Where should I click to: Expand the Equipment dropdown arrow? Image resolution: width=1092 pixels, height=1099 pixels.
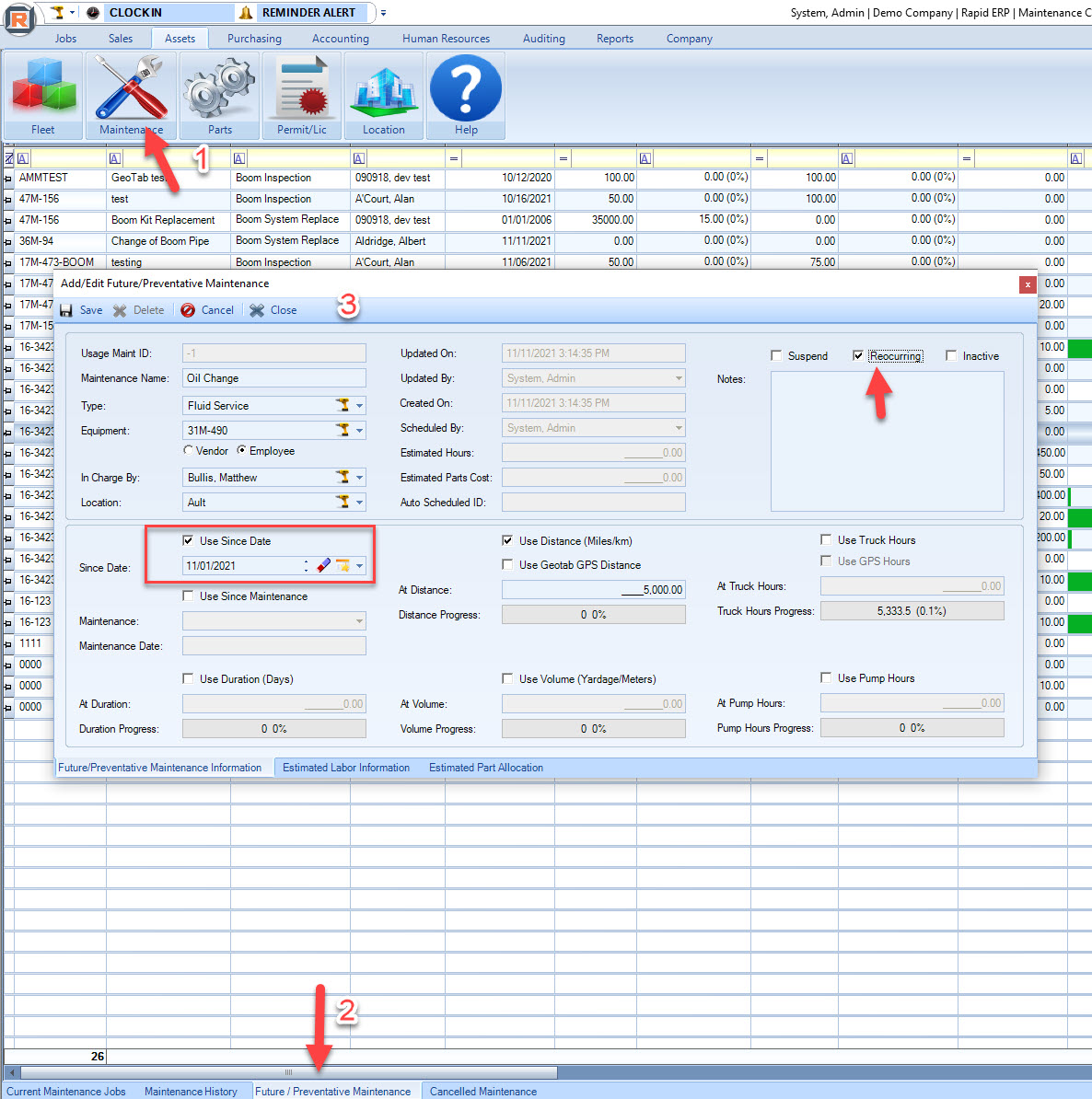click(x=359, y=431)
